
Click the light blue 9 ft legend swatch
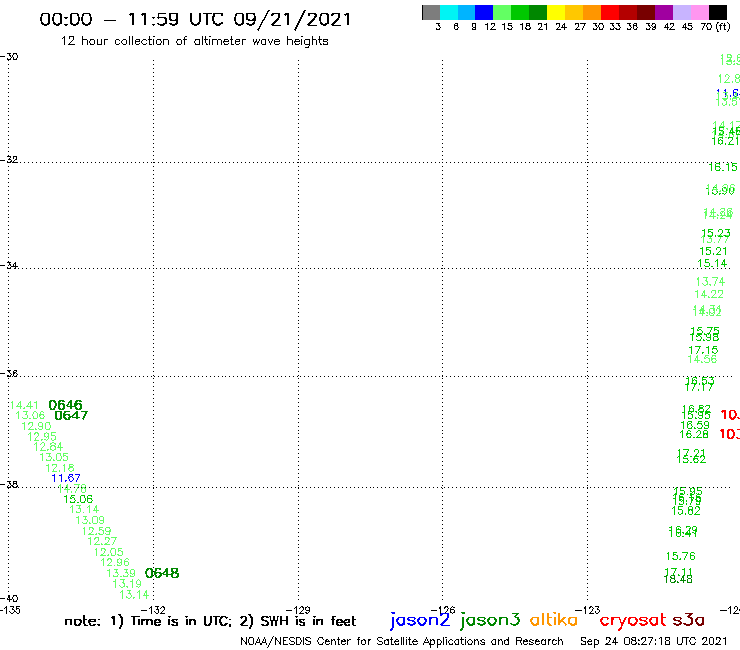coord(467,12)
